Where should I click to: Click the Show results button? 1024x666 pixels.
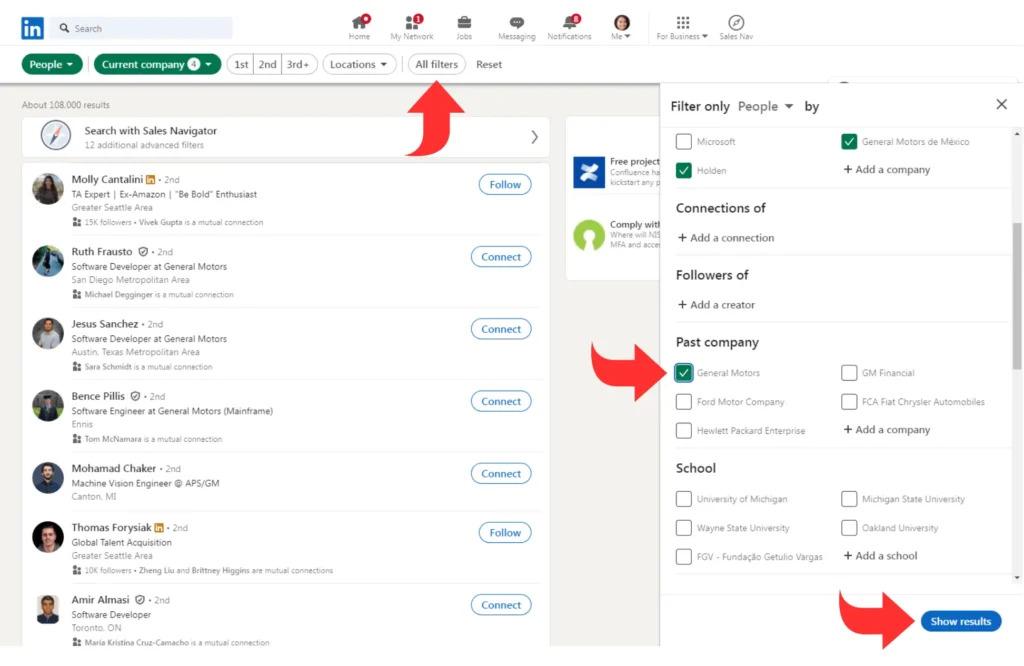point(961,621)
